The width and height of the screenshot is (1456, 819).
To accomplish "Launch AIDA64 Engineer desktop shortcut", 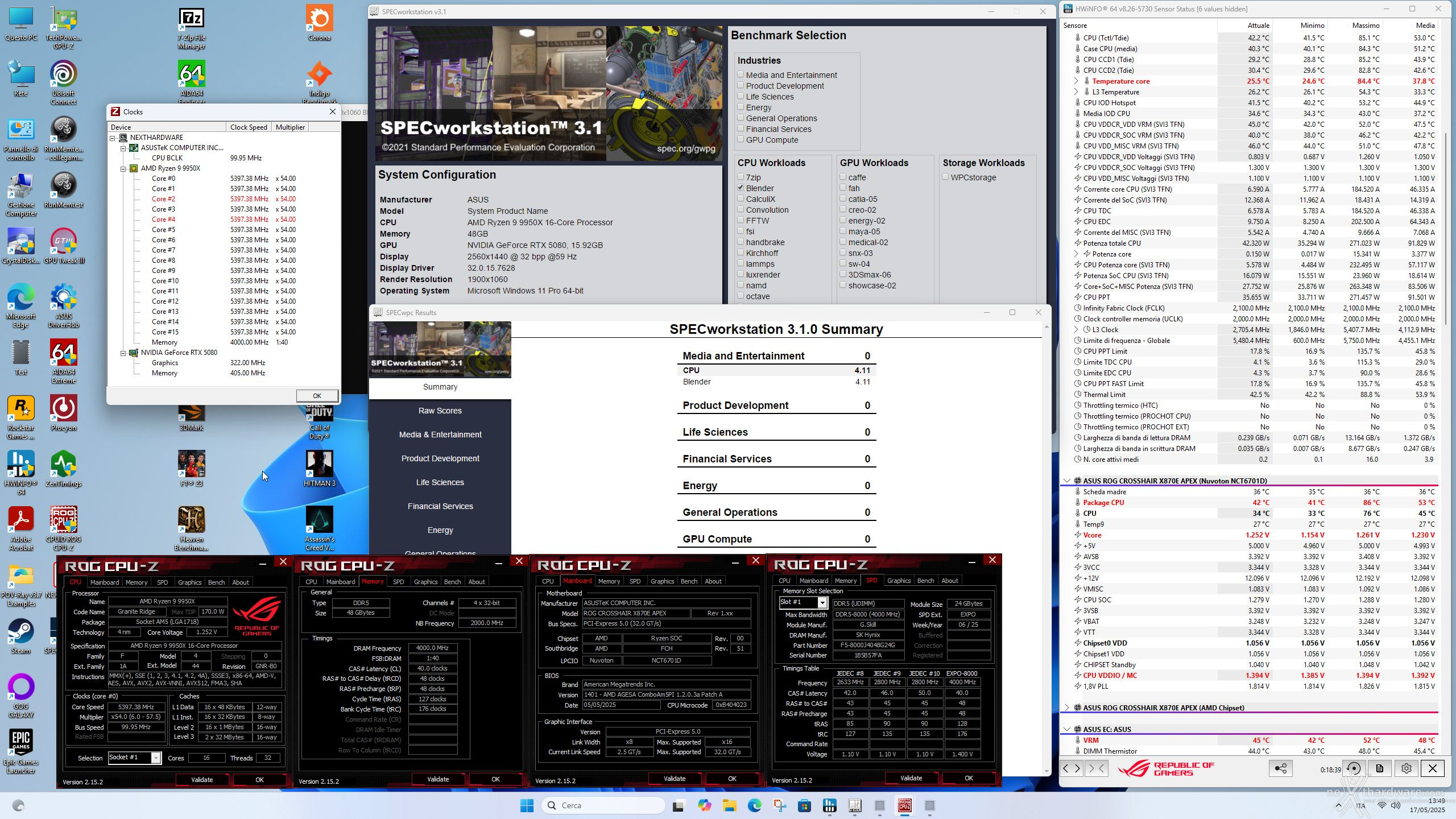I will coord(192,83).
